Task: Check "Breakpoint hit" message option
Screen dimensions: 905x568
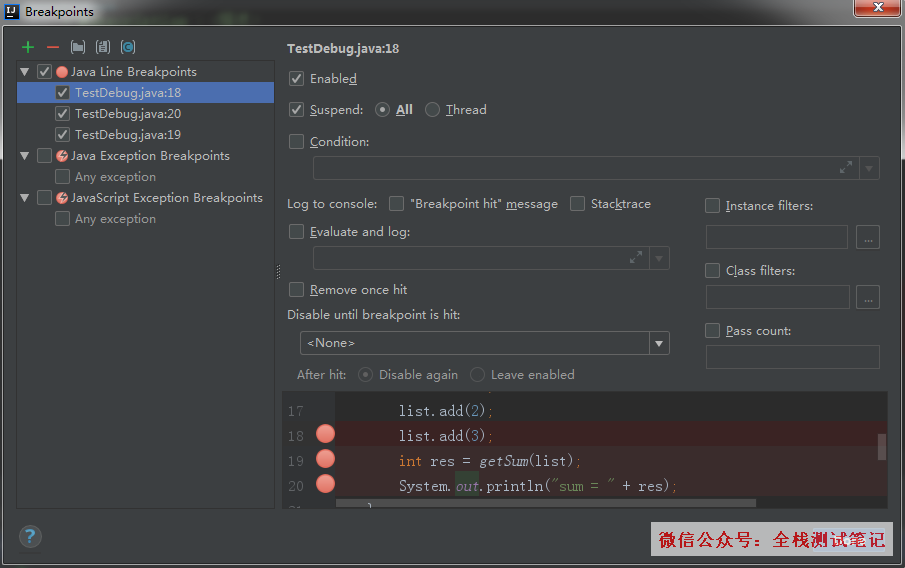Action: click(x=397, y=204)
